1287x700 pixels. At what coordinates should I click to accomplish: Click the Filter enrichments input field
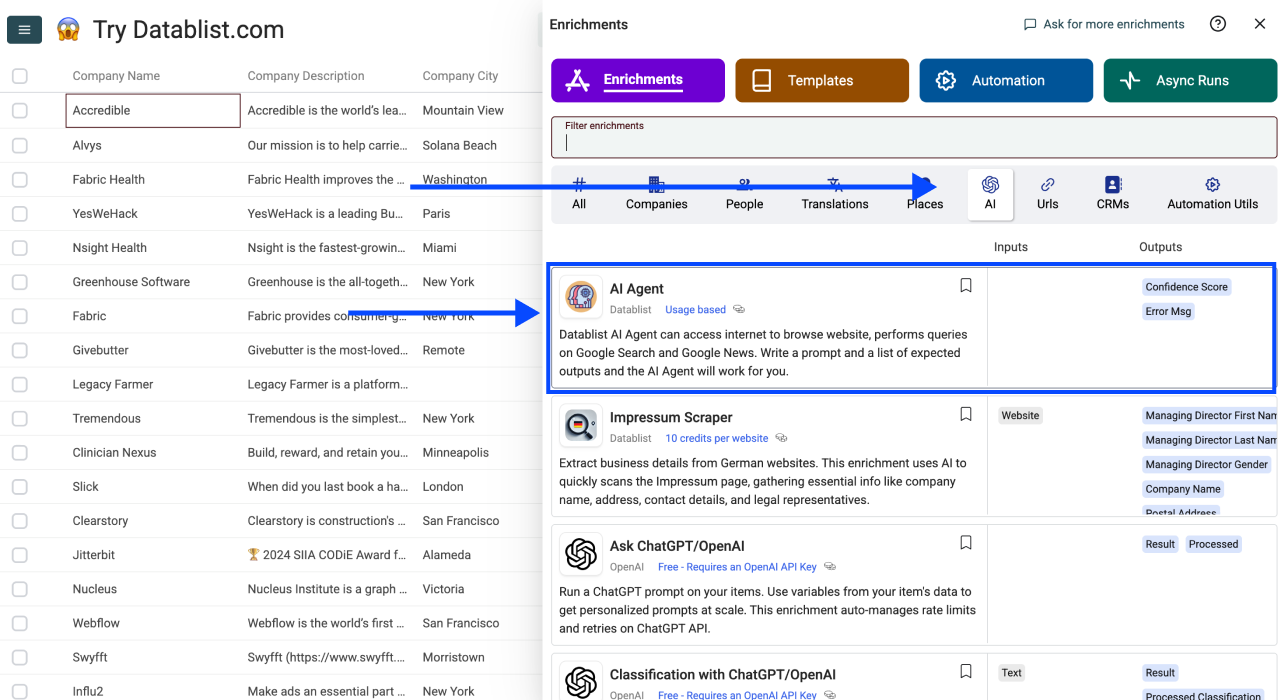[913, 142]
